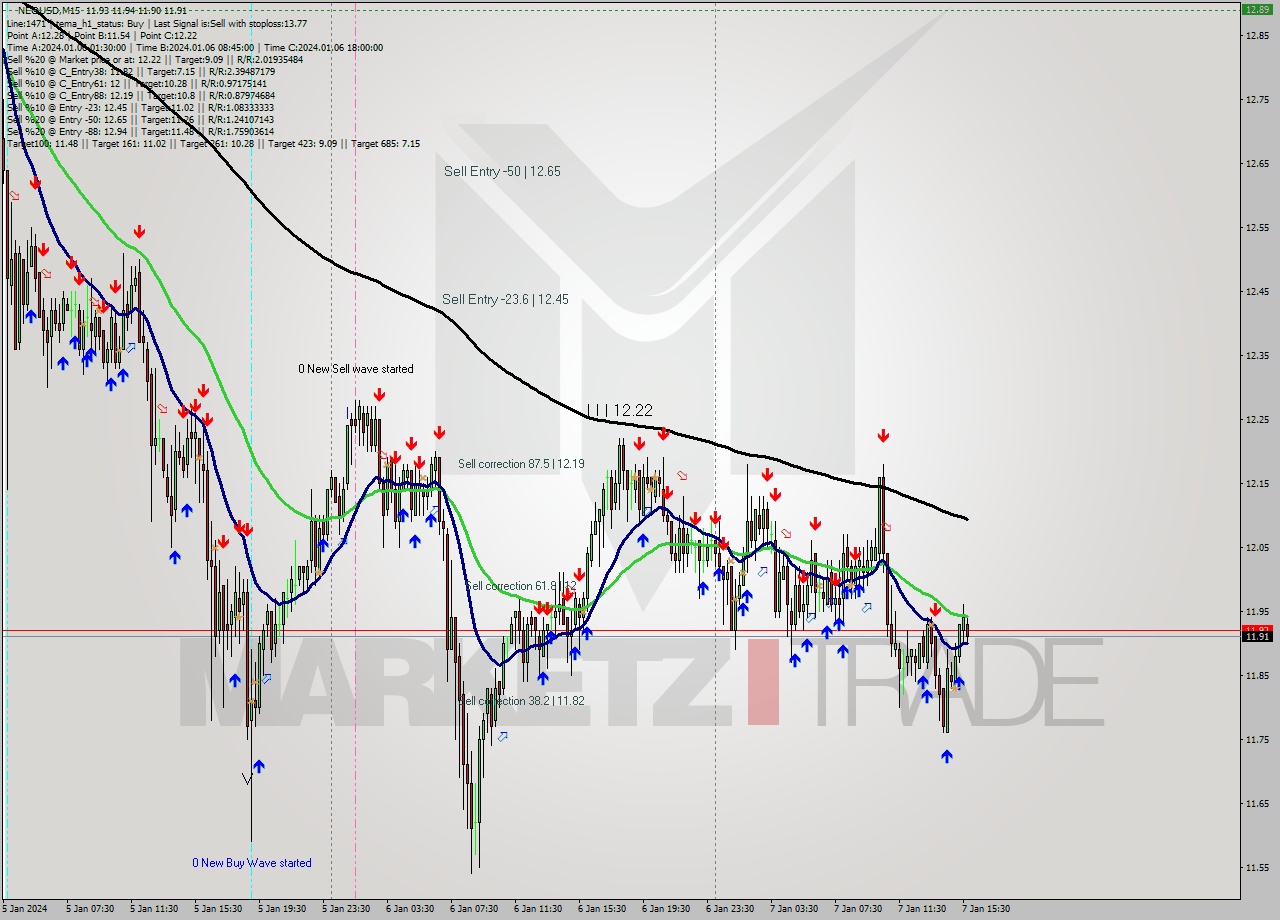Screen dimensions: 1280x920
Task: Click the 'Sell %10 @ C_Entry88: 12.19' line
Action: click(140, 95)
